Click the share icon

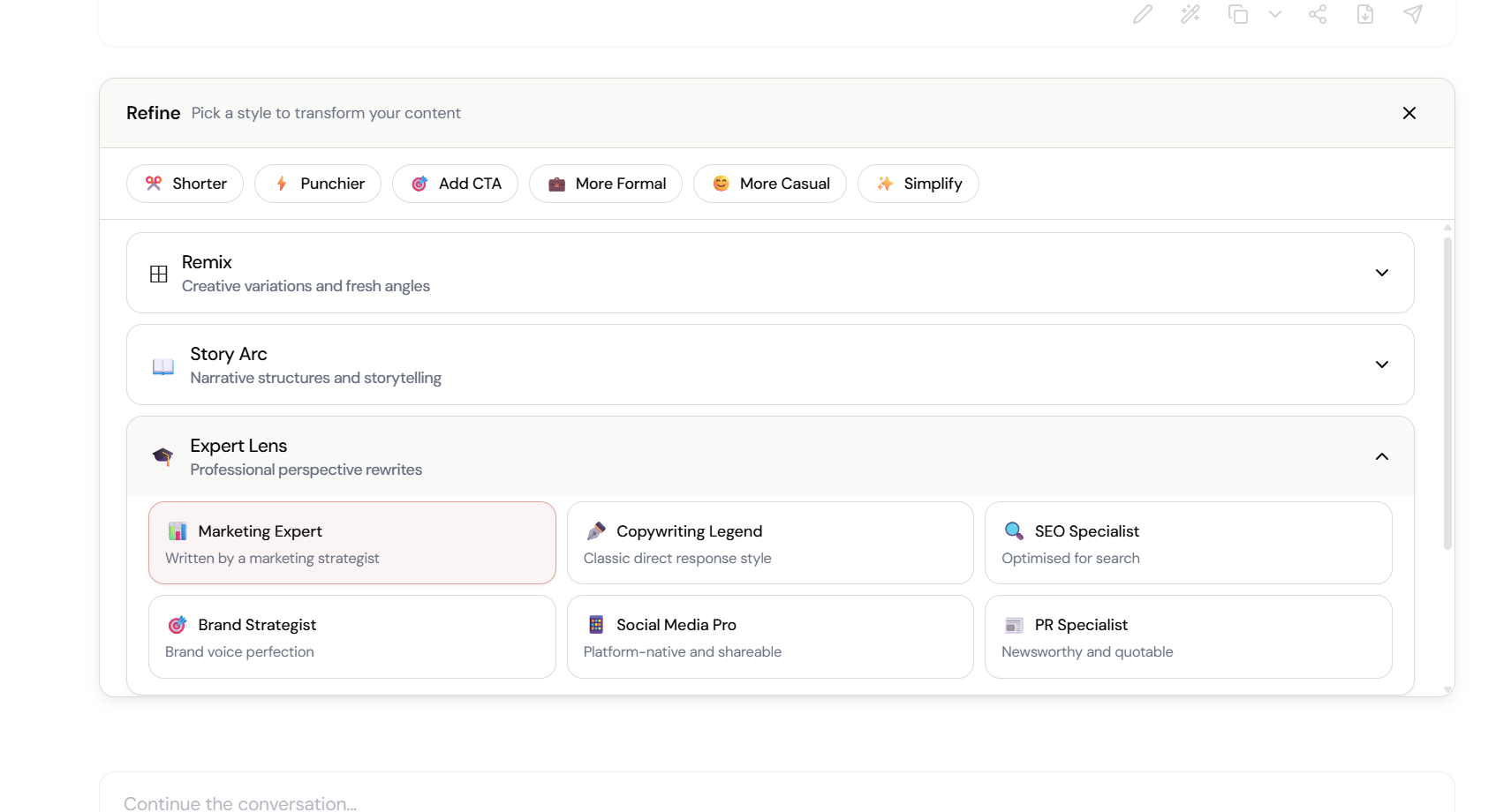point(1318,14)
